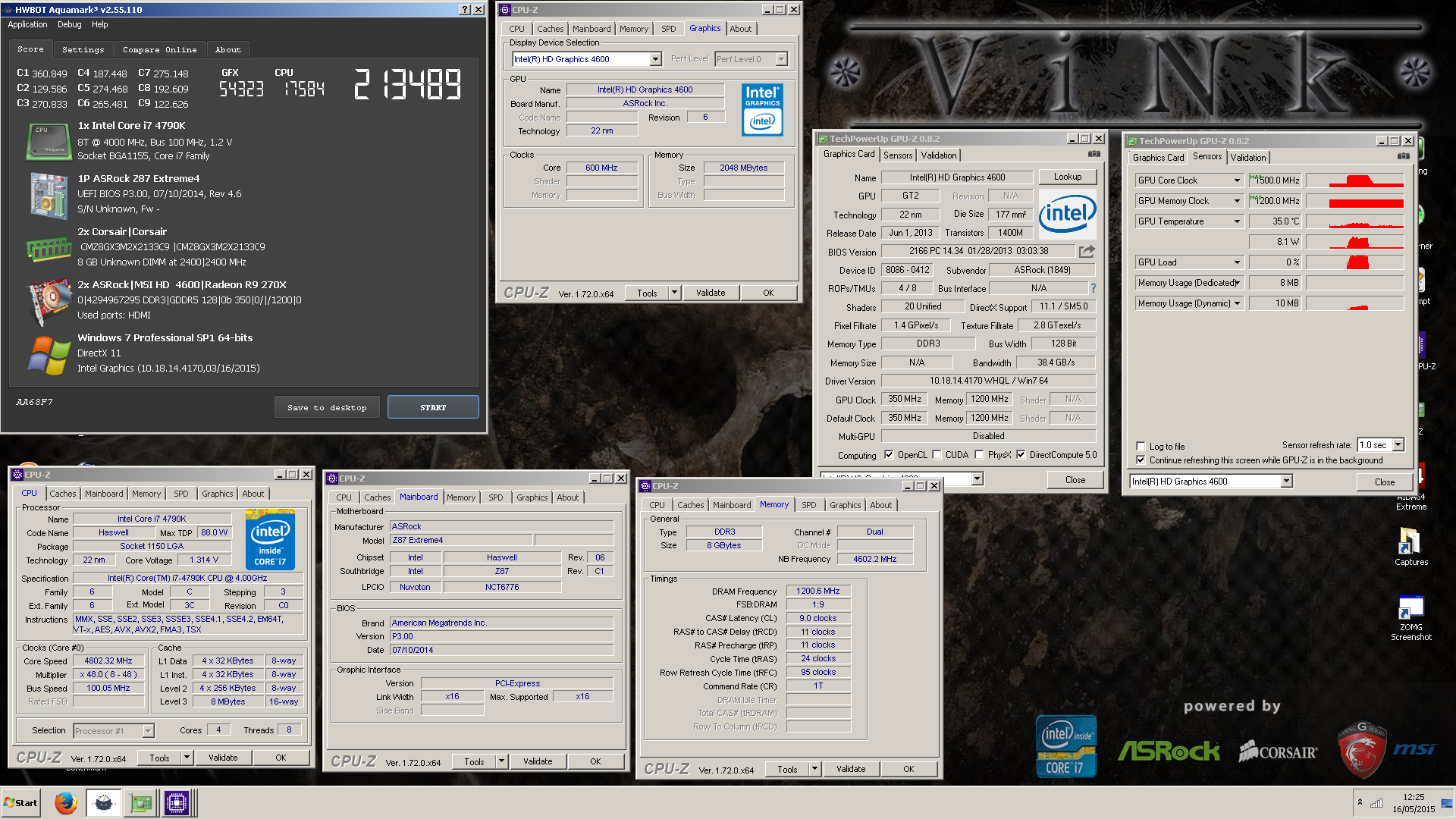Click Save to desktop in Aquamark
This screenshot has height=819, width=1456.
pyautogui.click(x=327, y=407)
